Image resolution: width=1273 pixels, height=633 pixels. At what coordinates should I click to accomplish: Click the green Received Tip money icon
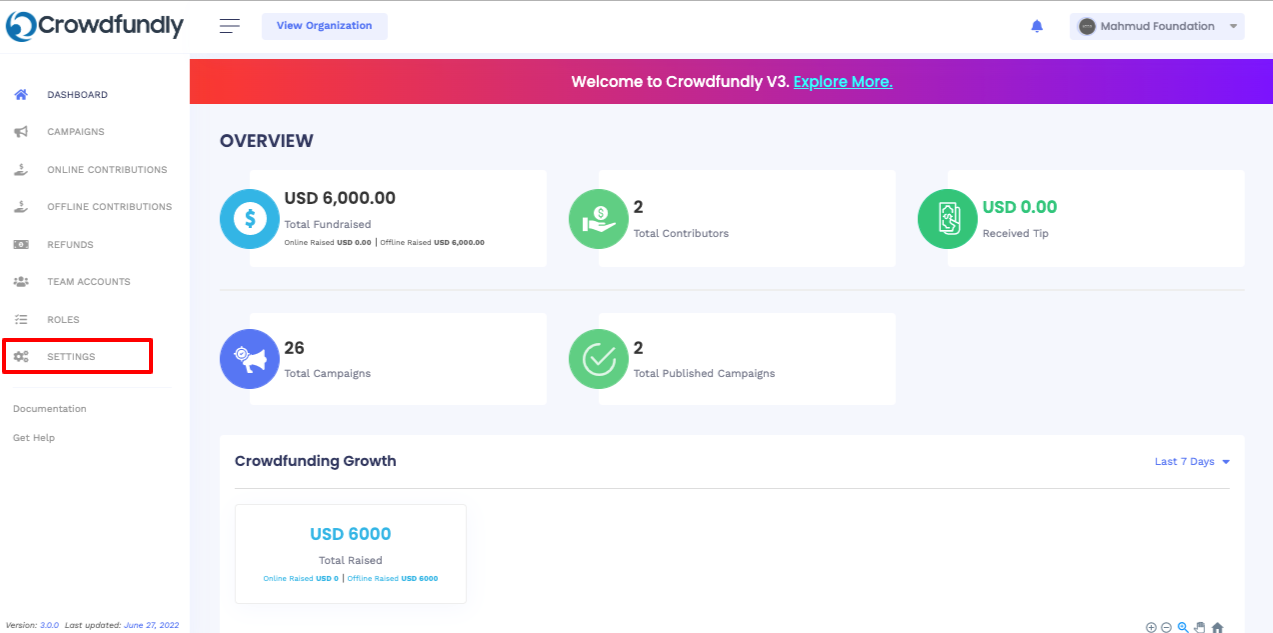[x=948, y=219]
